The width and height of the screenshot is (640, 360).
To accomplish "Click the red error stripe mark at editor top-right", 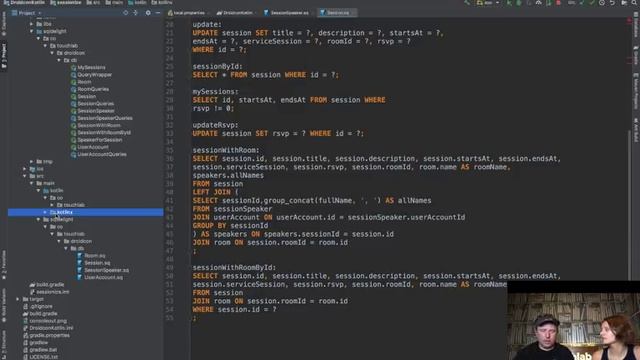I will [x=629, y=20].
